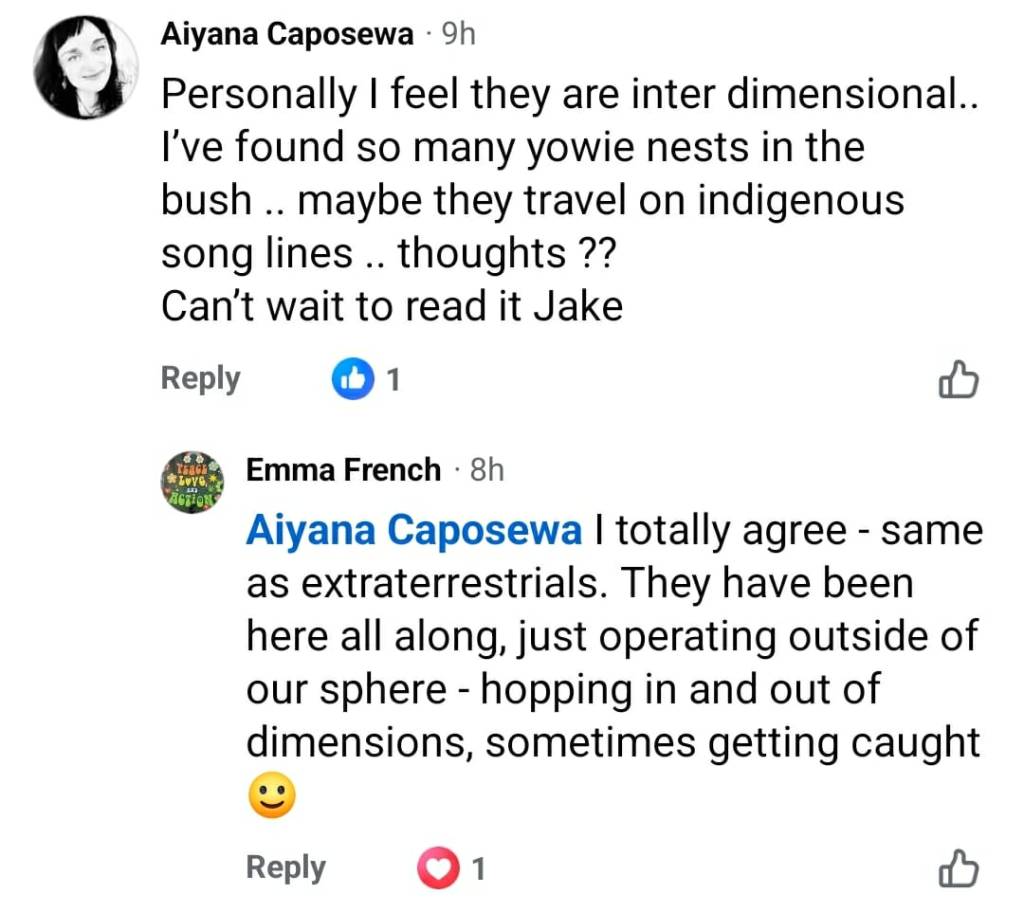1024x912 pixels.
Task: Open blue like reaction on Aiyana's comment
Action: [350, 379]
